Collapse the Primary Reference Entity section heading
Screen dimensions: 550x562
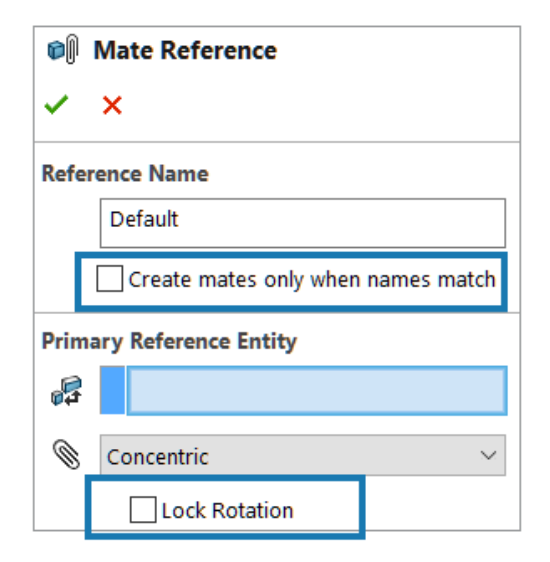(169, 341)
